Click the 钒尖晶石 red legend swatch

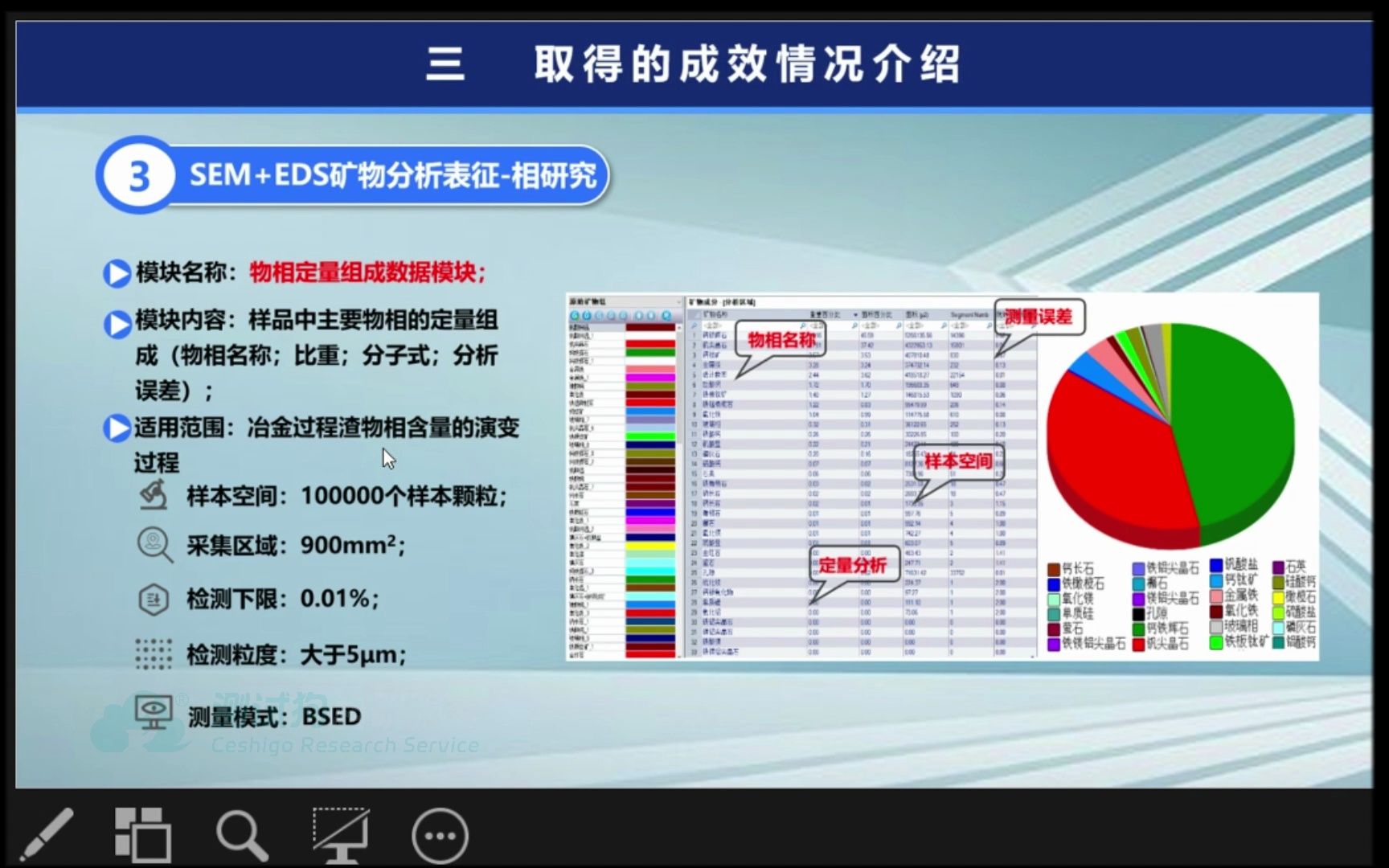pos(1139,644)
